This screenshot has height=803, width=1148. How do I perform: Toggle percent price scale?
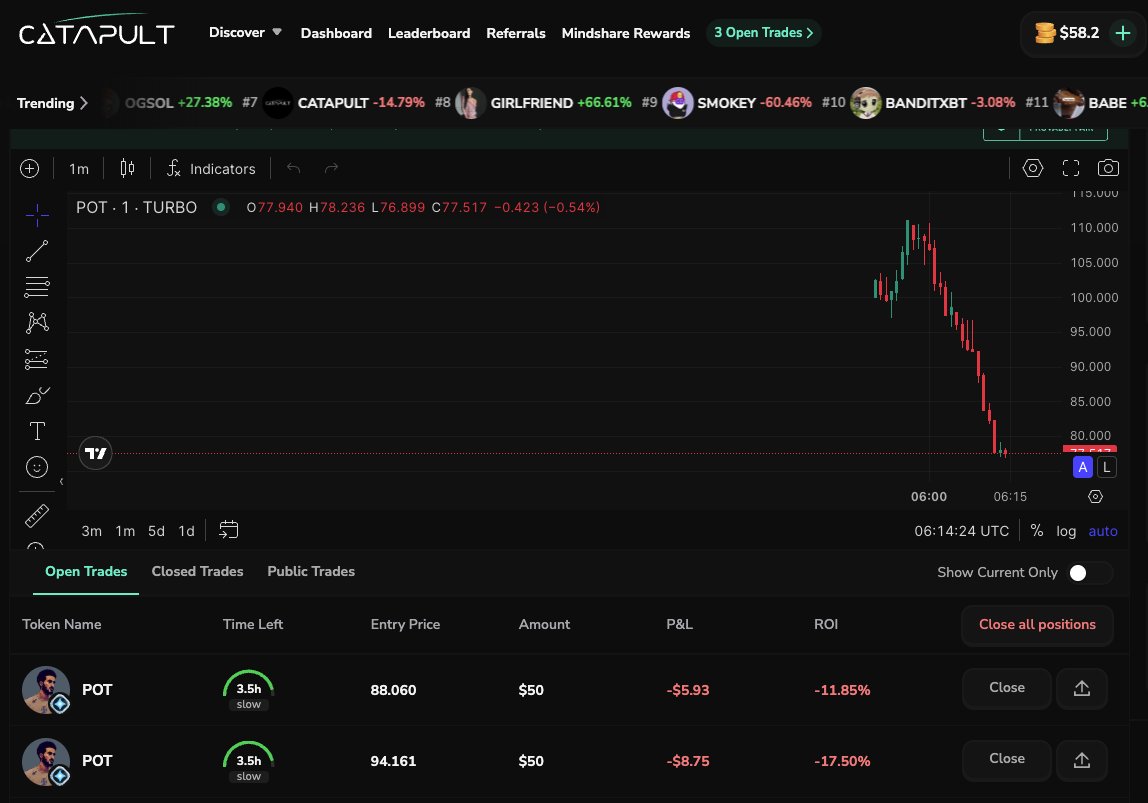pyautogui.click(x=1037, y=531)
